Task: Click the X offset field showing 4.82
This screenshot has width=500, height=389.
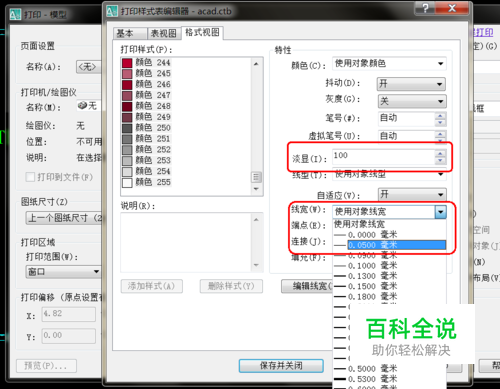Action: [x=68, y=314]
